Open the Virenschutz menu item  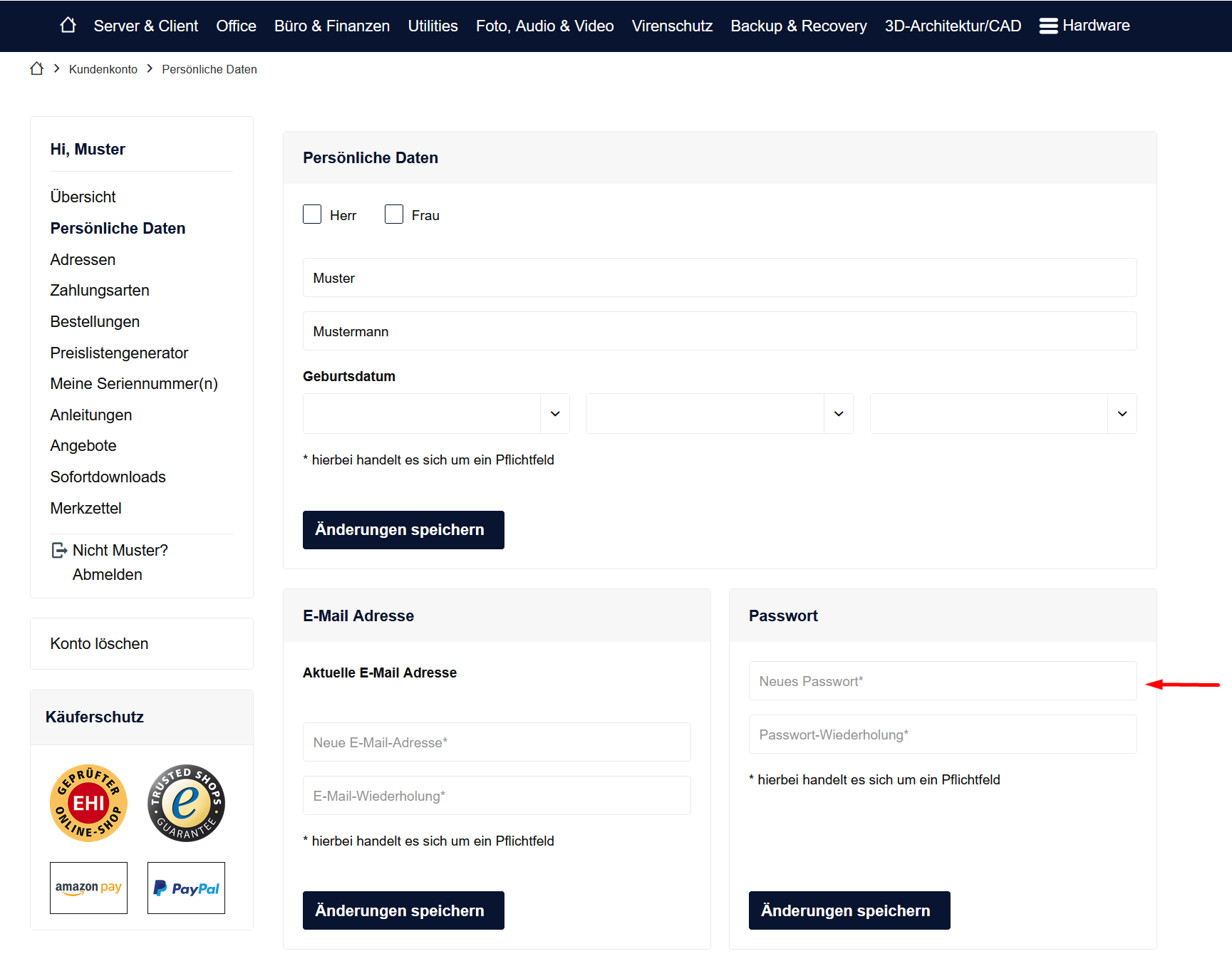coord(671,26)
